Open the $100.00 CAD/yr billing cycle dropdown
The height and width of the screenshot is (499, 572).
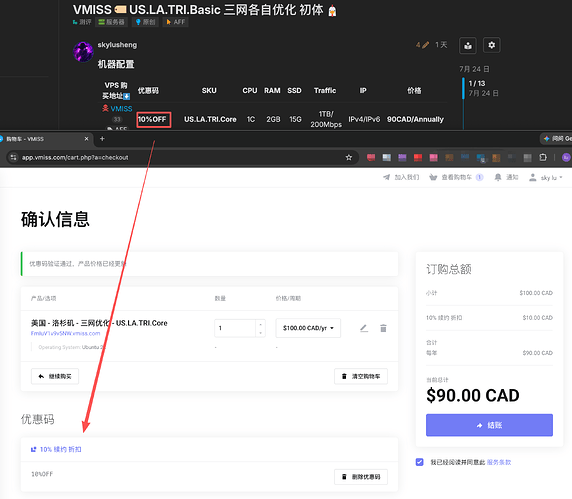point(308,328)
